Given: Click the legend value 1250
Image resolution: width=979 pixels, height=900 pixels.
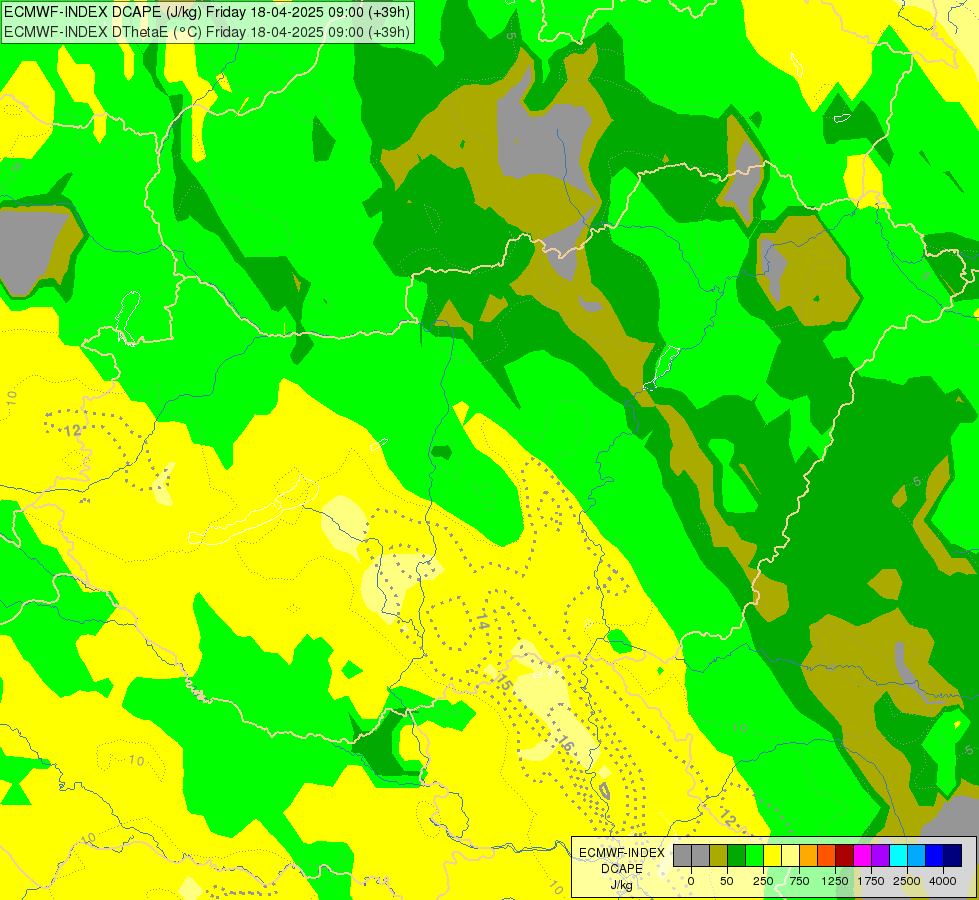Looking at the screenshot, I should click(835, 881).
